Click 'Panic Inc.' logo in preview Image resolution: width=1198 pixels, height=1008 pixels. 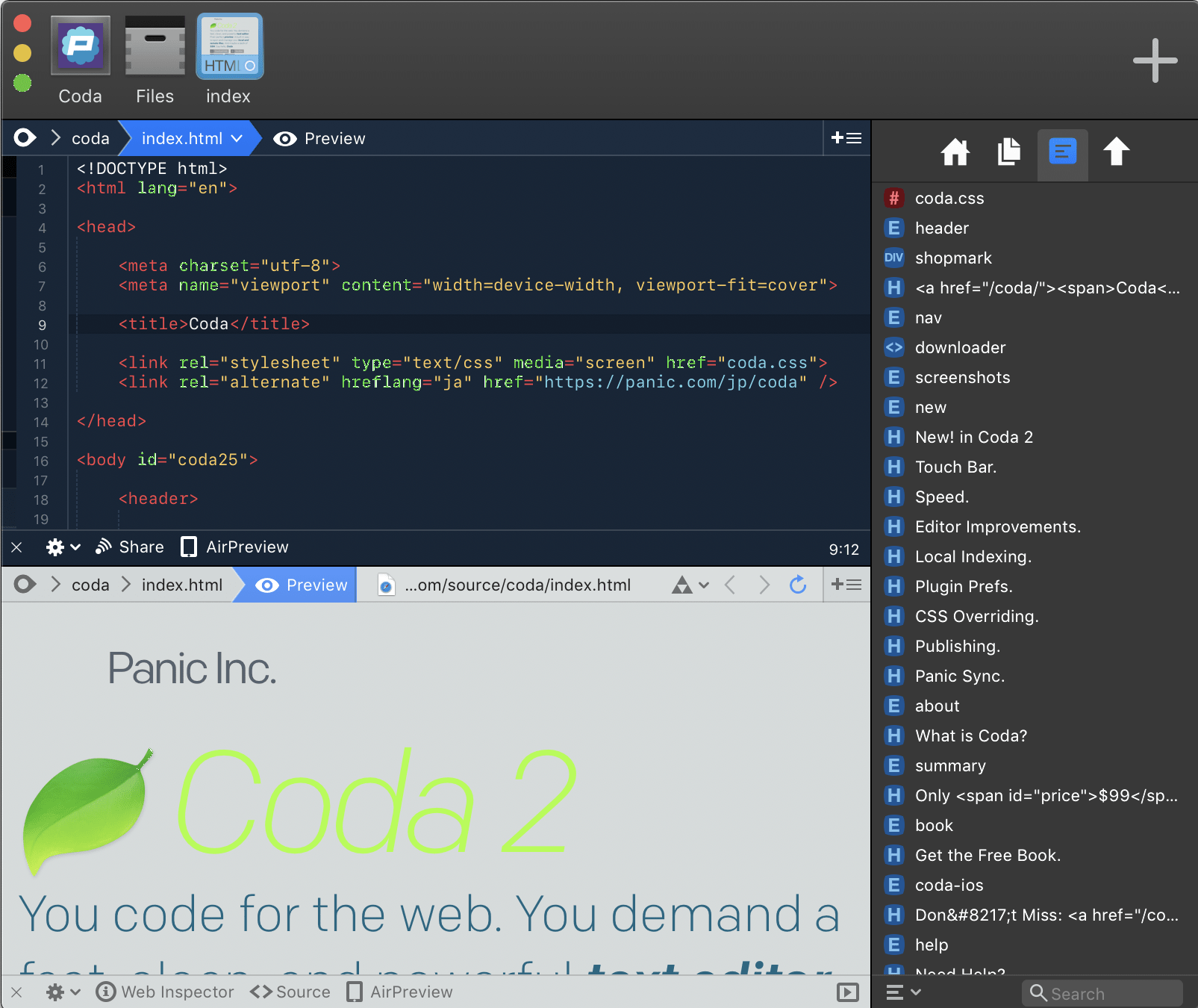192,668
